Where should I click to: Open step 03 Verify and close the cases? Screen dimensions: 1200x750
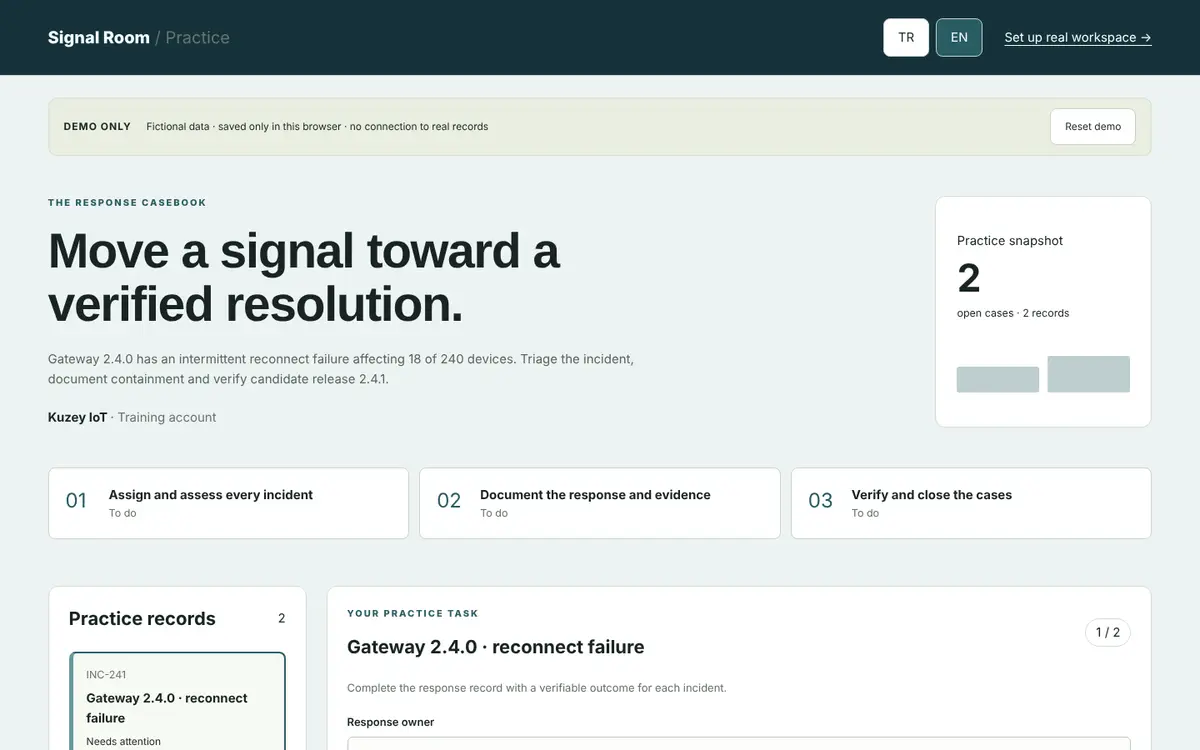tap(971, 503)
